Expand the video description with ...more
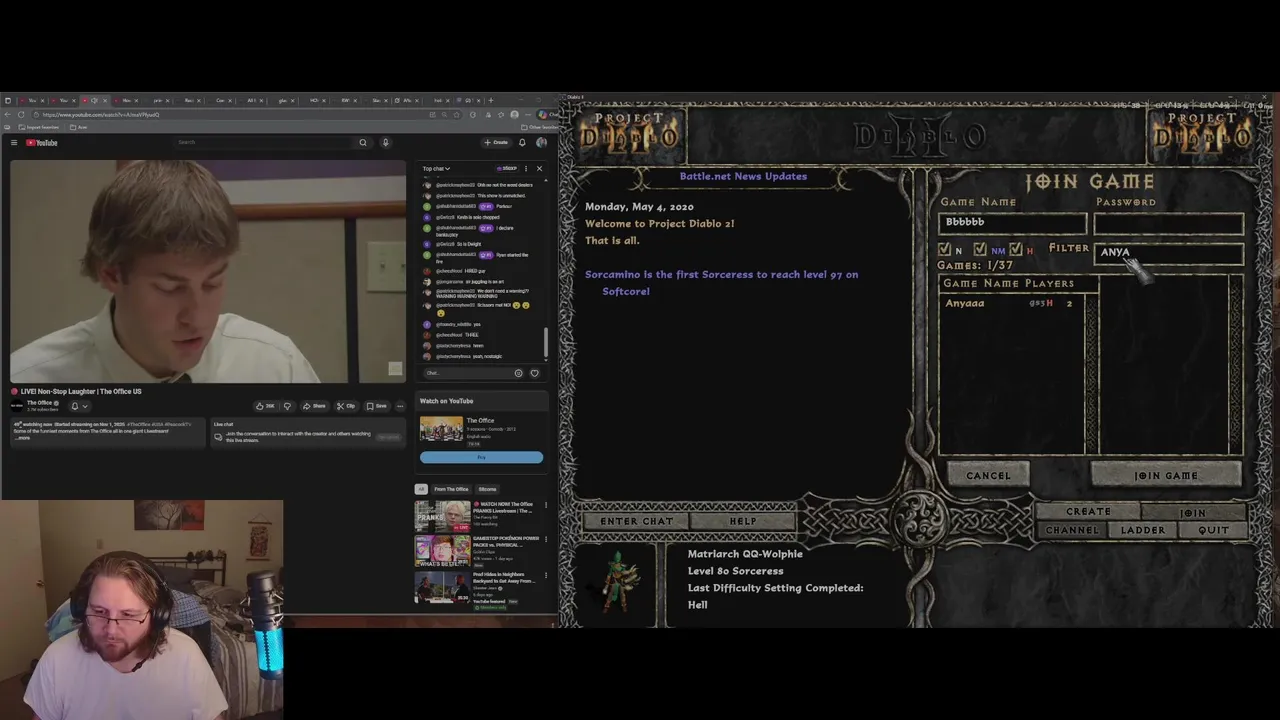The width and height of the screenshot is (1280, 720). click(24, 438)
